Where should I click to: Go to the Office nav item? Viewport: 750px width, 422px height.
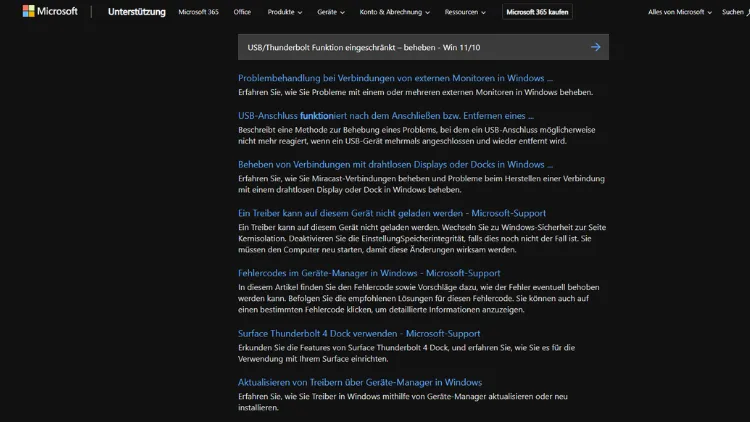coord(242,12)
